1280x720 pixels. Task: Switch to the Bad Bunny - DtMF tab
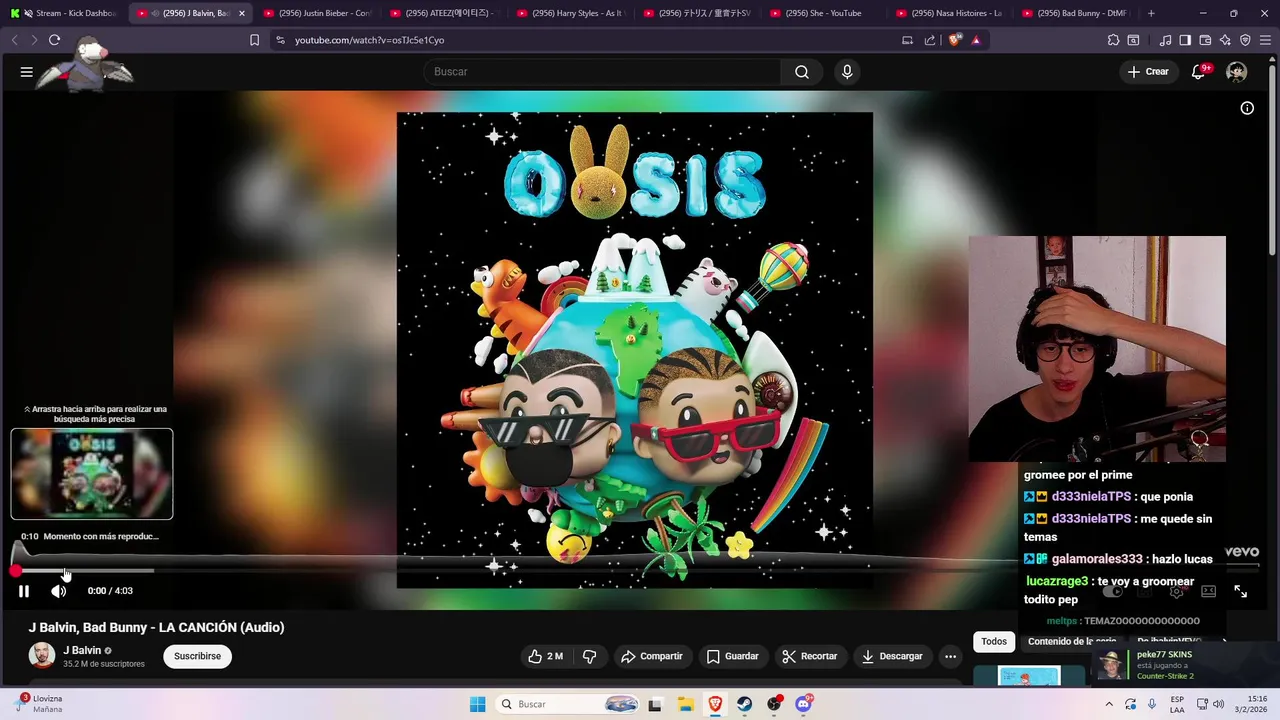[x=1077, y=13]
